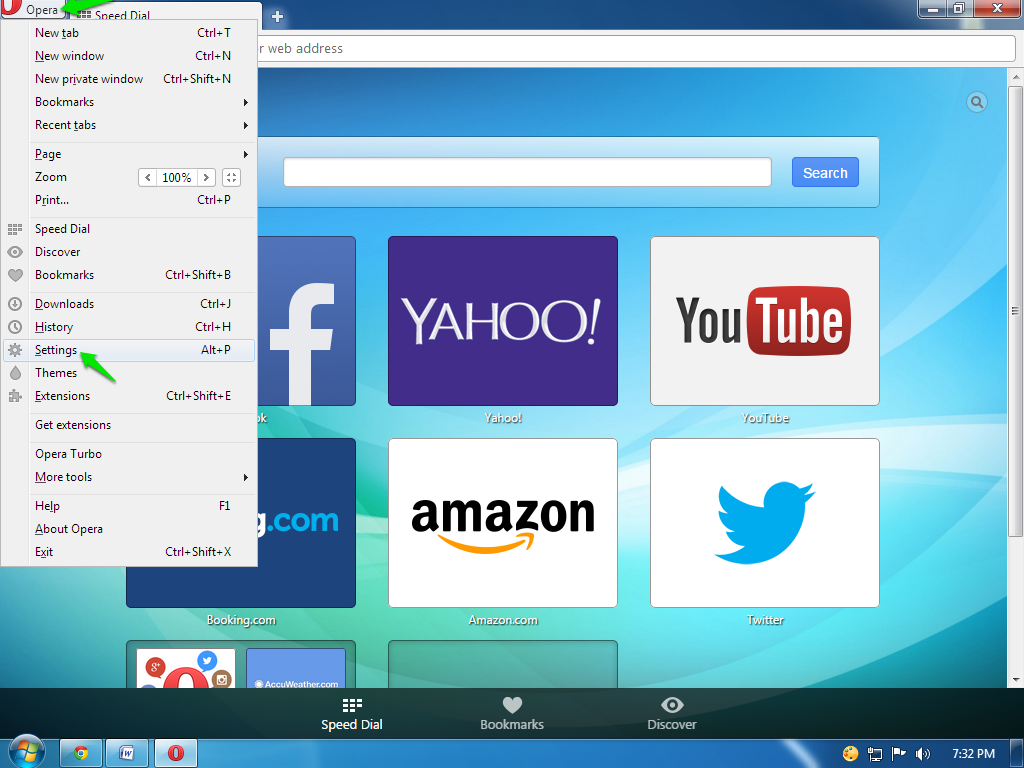Click the Word icon in taskbar
This screenshot has height=768, width=1024.
pos(127,753)
